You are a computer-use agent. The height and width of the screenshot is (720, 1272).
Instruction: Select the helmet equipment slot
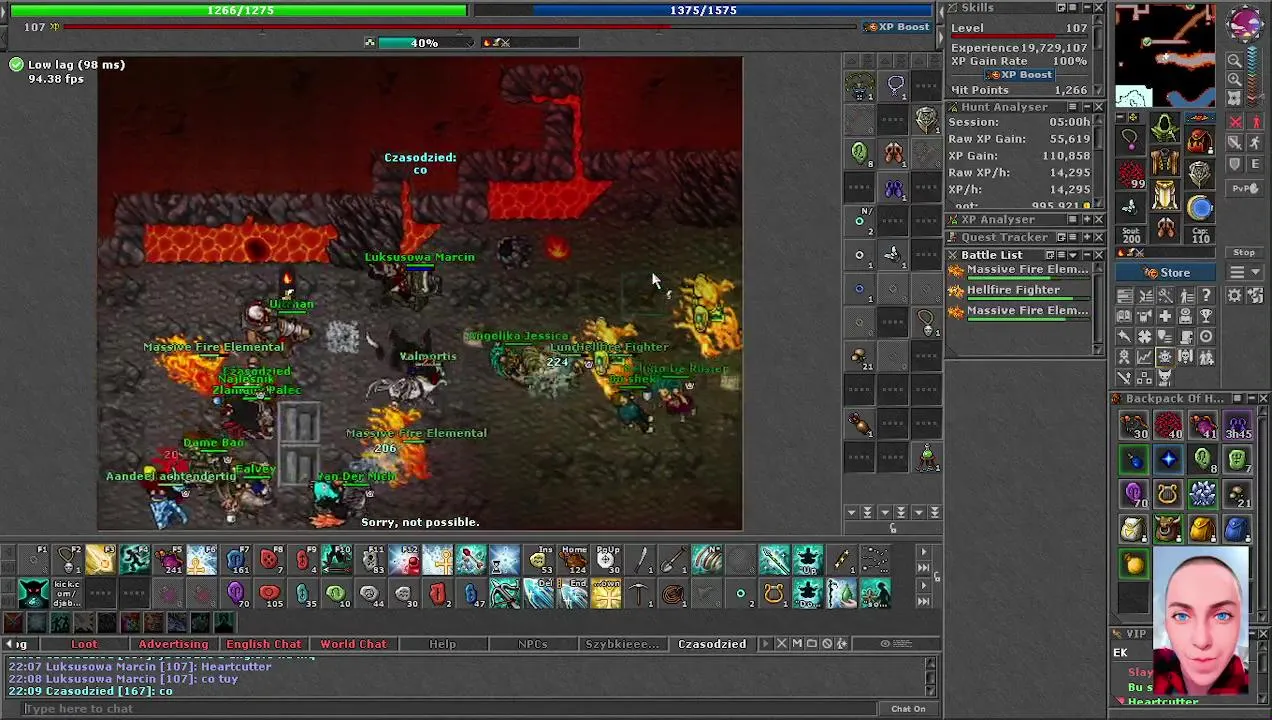click(x=1164, y=129)
